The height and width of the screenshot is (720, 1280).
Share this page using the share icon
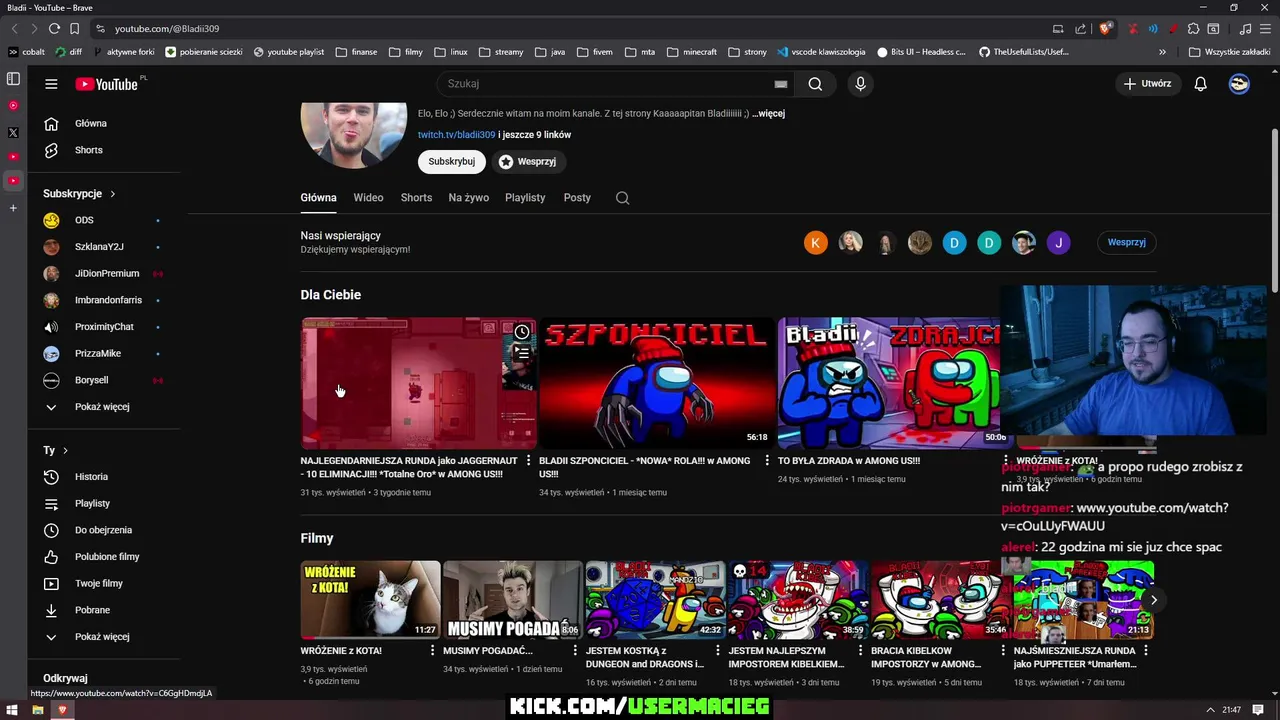coord(1080,29)
